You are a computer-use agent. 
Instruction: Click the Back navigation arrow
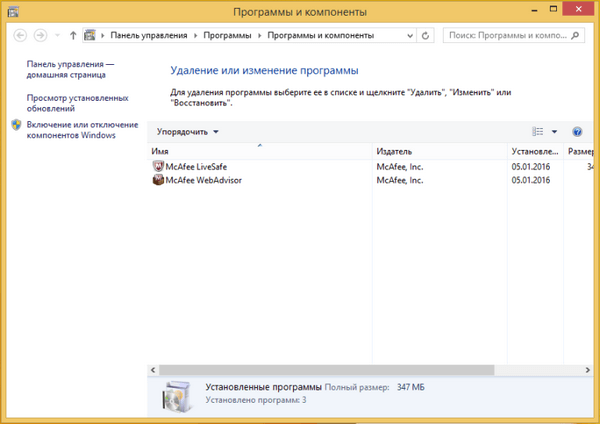coord(20,36)
